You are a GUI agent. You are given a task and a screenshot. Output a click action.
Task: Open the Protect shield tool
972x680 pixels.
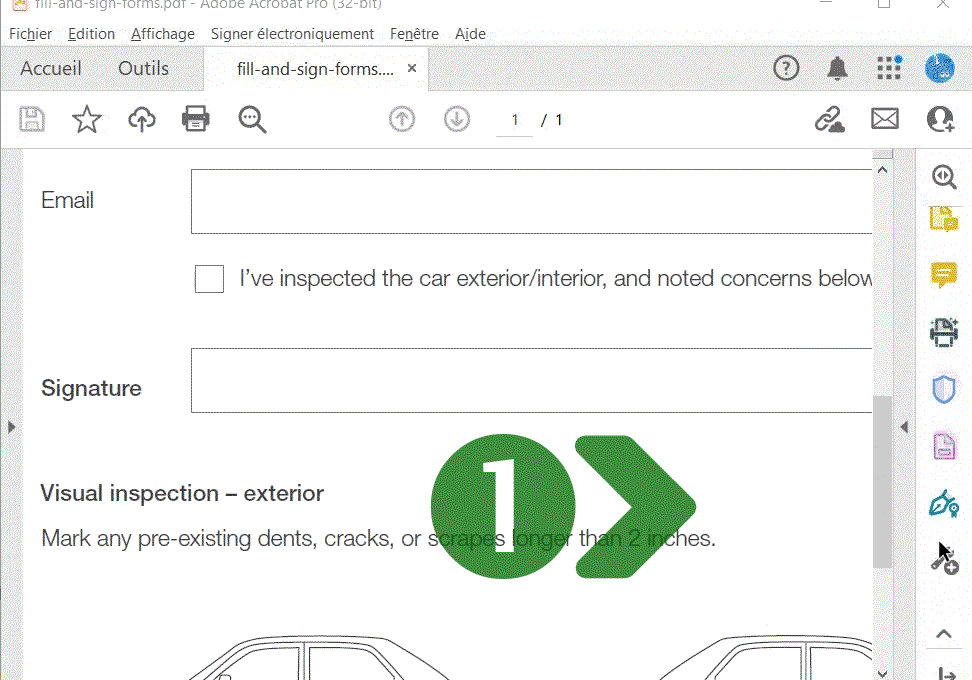coord(944,389)
